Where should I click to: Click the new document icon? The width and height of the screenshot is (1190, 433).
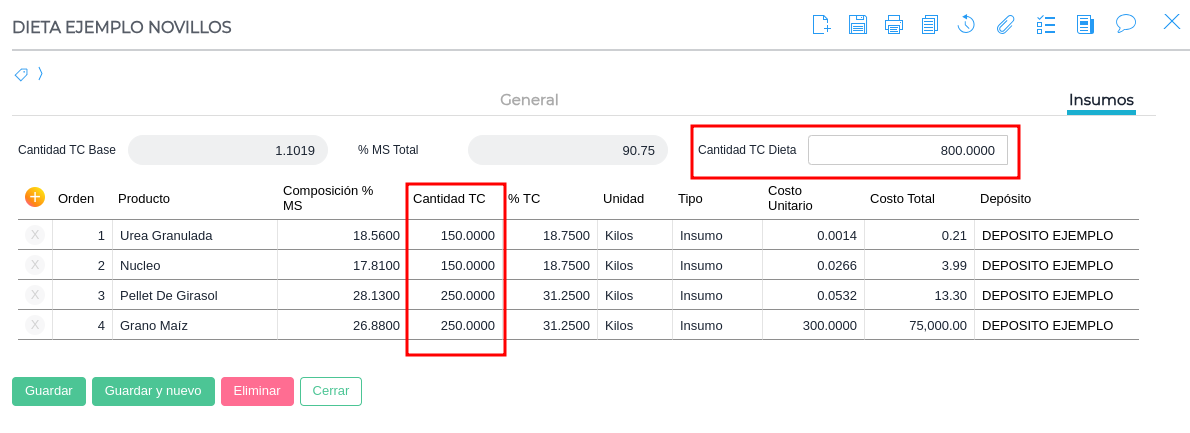pyautogui.click(x=821, y=24)
